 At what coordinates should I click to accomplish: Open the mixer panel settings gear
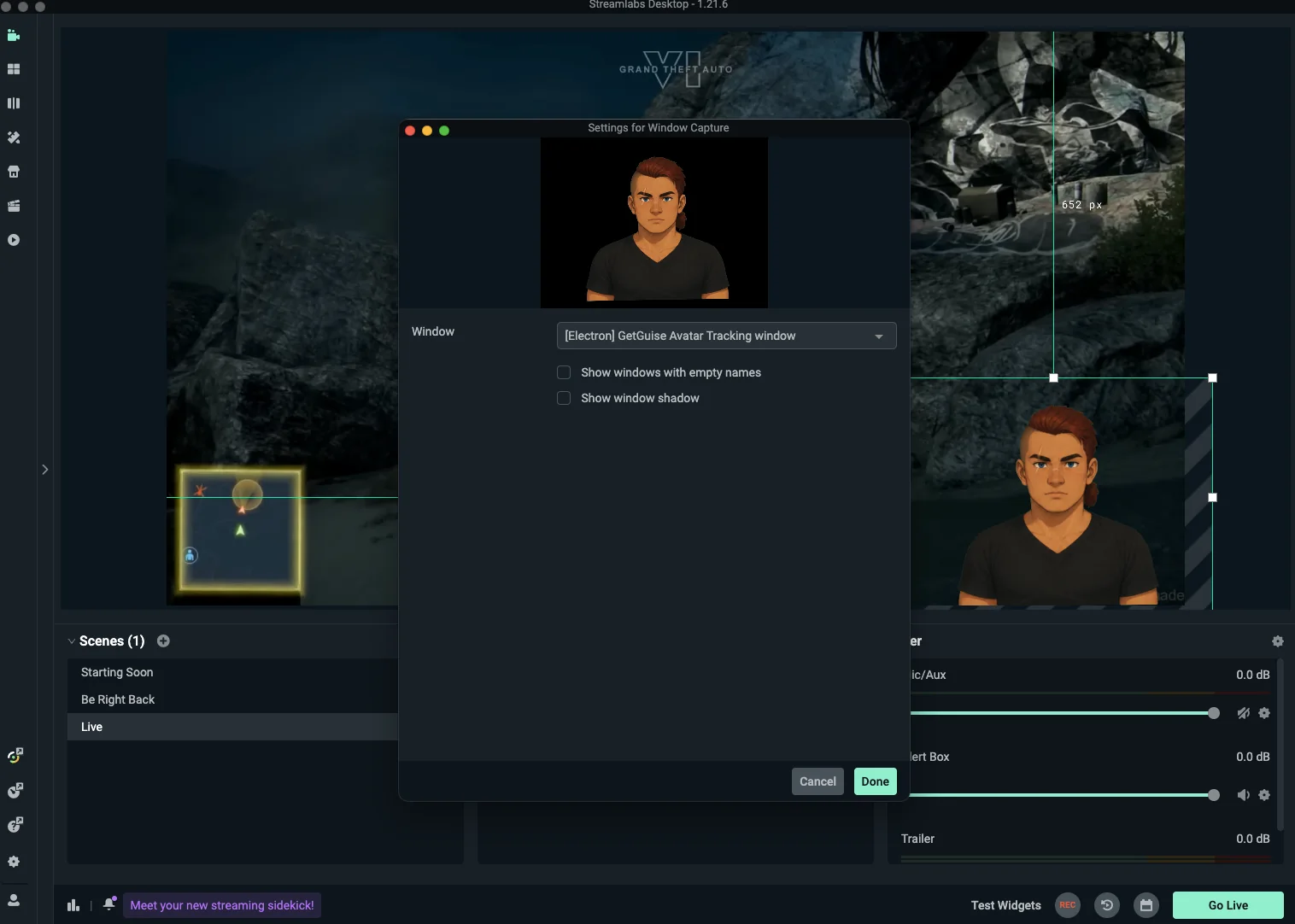pos(1278,641)
